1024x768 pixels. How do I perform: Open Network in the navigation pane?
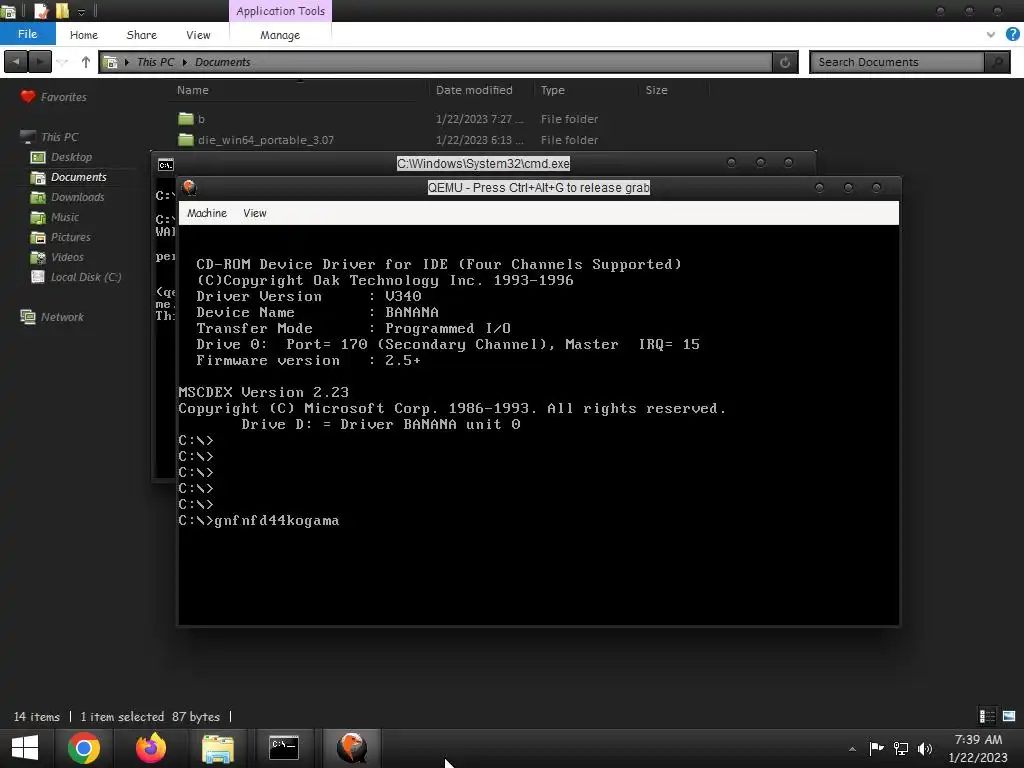coord(52,317)
